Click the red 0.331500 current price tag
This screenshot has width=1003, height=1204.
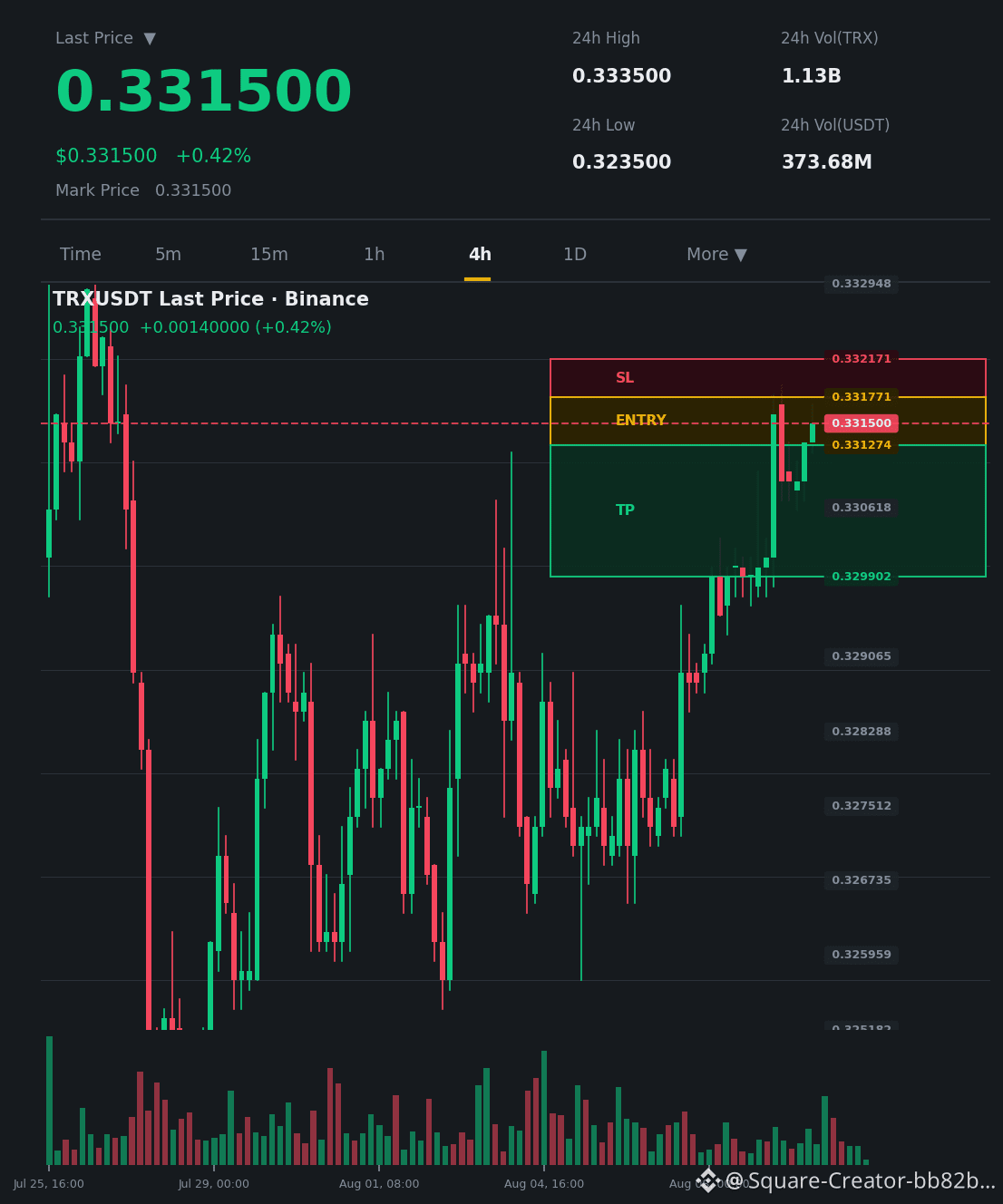[x=862, y=423]
